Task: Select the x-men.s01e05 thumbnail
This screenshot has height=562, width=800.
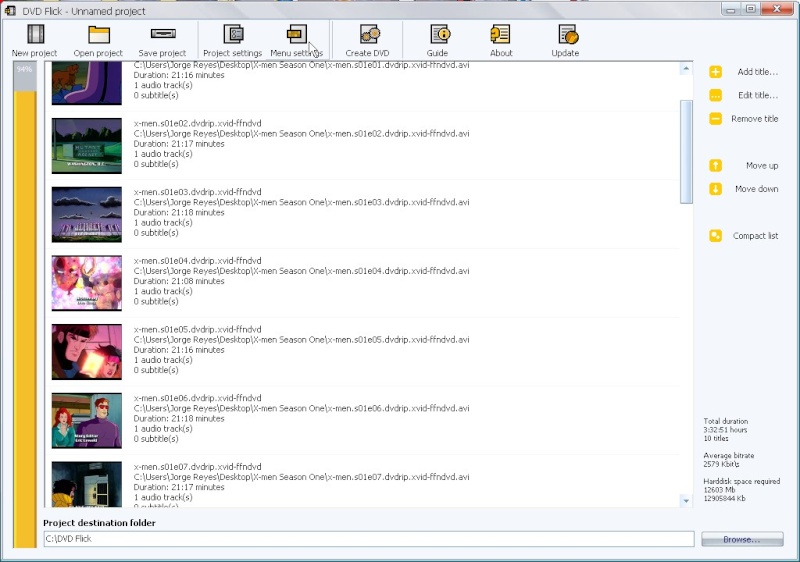Action: tap(87, 352)
